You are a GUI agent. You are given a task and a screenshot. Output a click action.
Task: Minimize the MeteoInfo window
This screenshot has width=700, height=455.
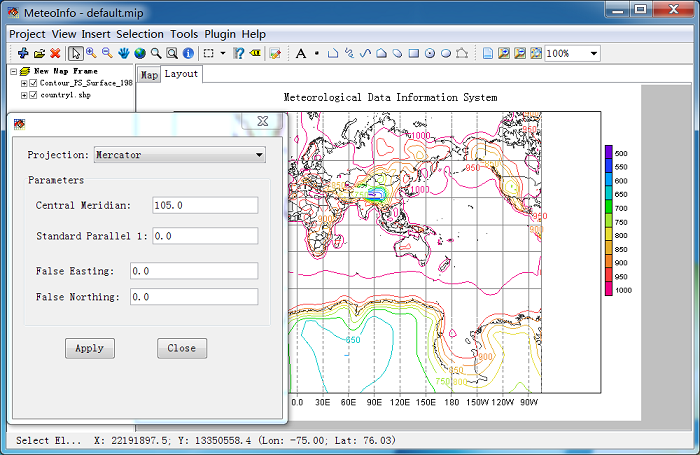(x=617, y=10)
